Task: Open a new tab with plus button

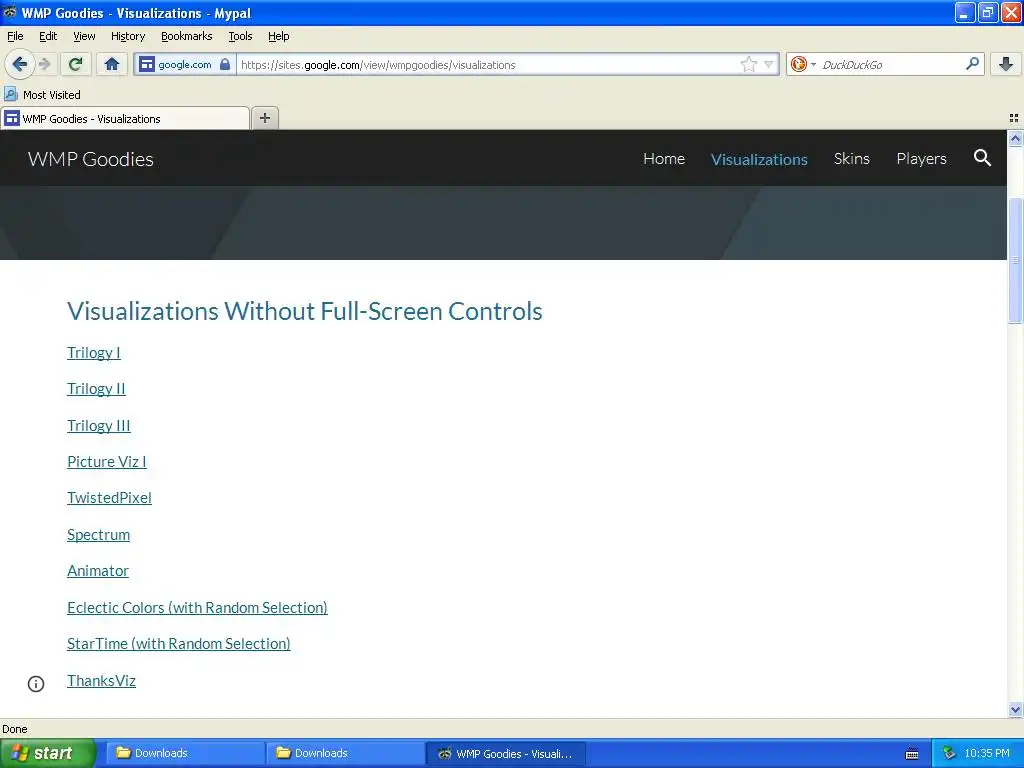Action: (265, 118)
